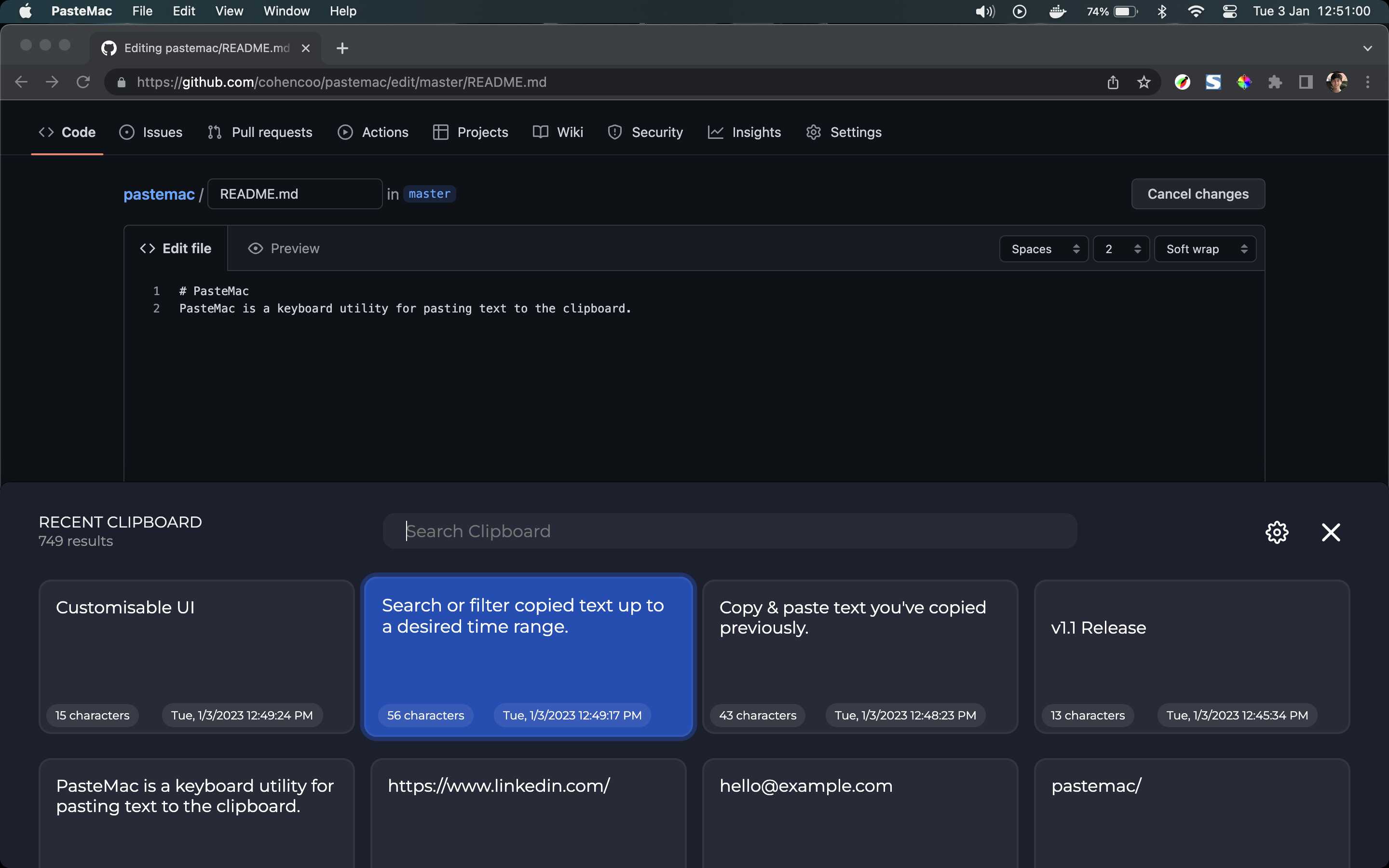Click the Search Clipboard field
Screen dimensions: 1389x868
point(730,531)
